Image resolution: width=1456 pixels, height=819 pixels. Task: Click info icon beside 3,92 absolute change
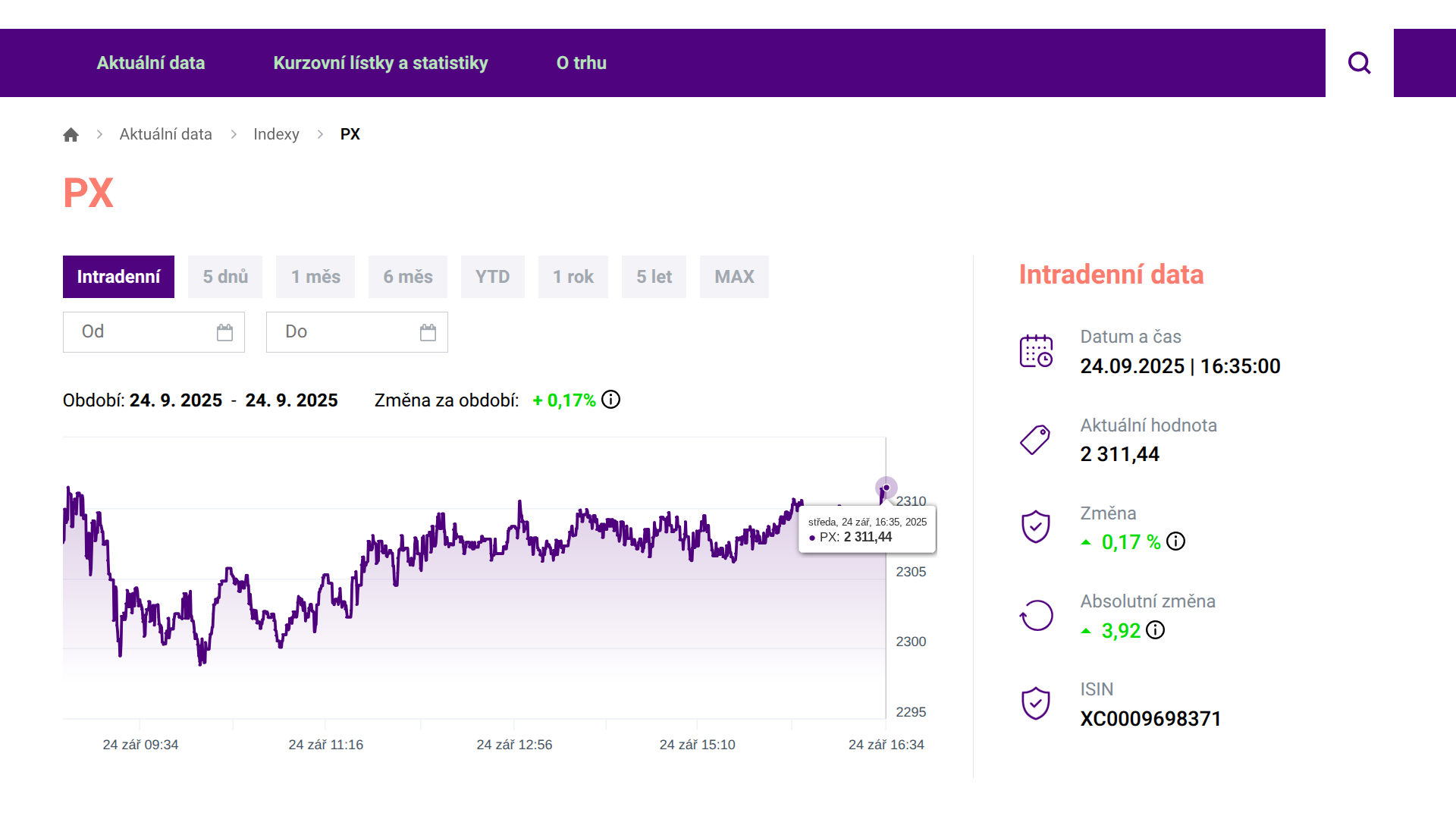coord(1155,630)
